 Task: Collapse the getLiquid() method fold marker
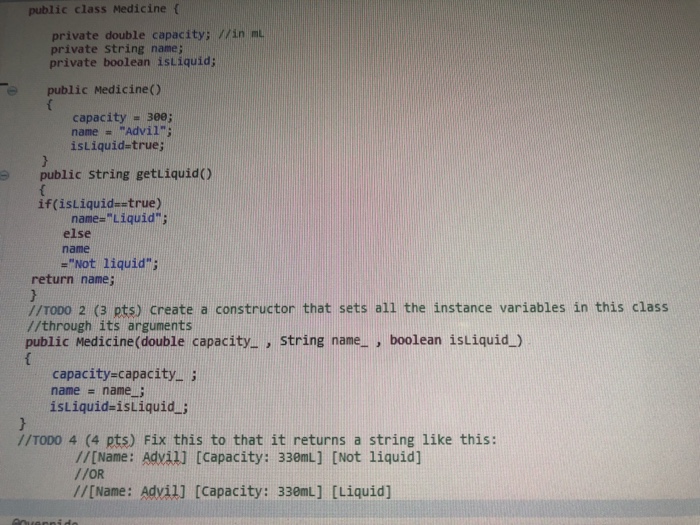point(4,175)
